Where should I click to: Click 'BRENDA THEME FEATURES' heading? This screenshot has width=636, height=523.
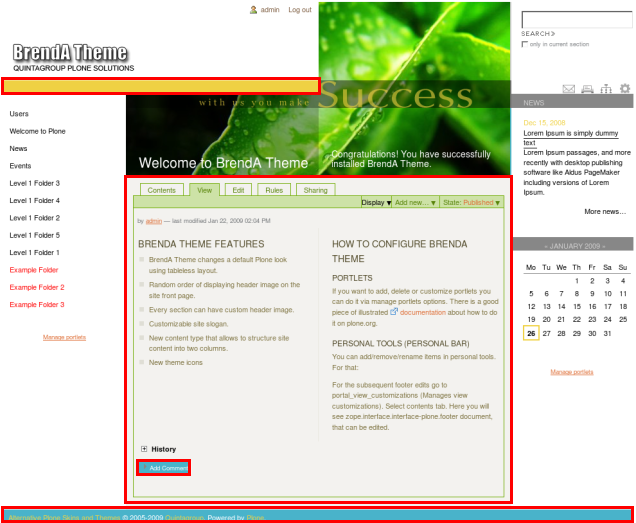[201, 244]
